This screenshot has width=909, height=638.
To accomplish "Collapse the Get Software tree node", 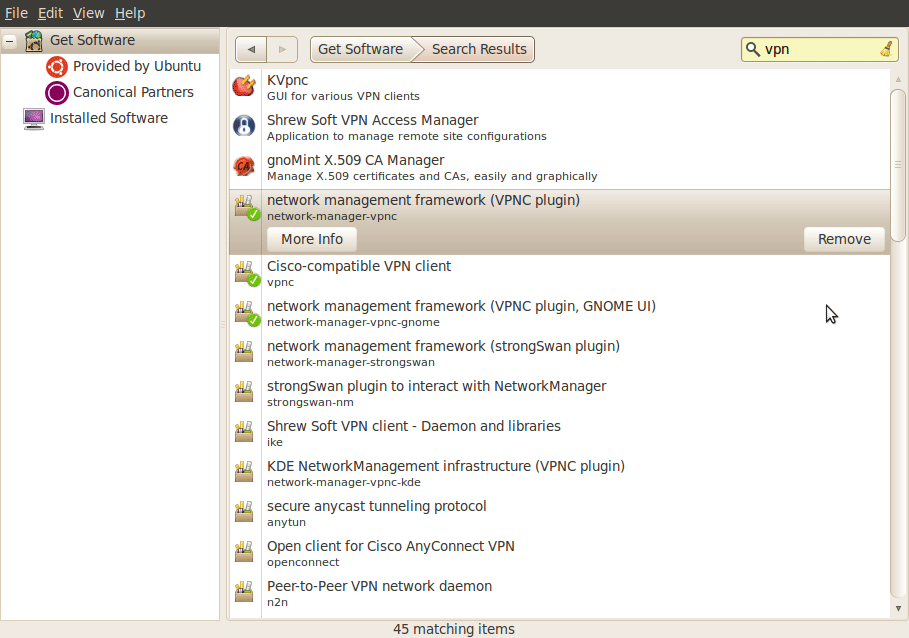I will coord(10,41).
